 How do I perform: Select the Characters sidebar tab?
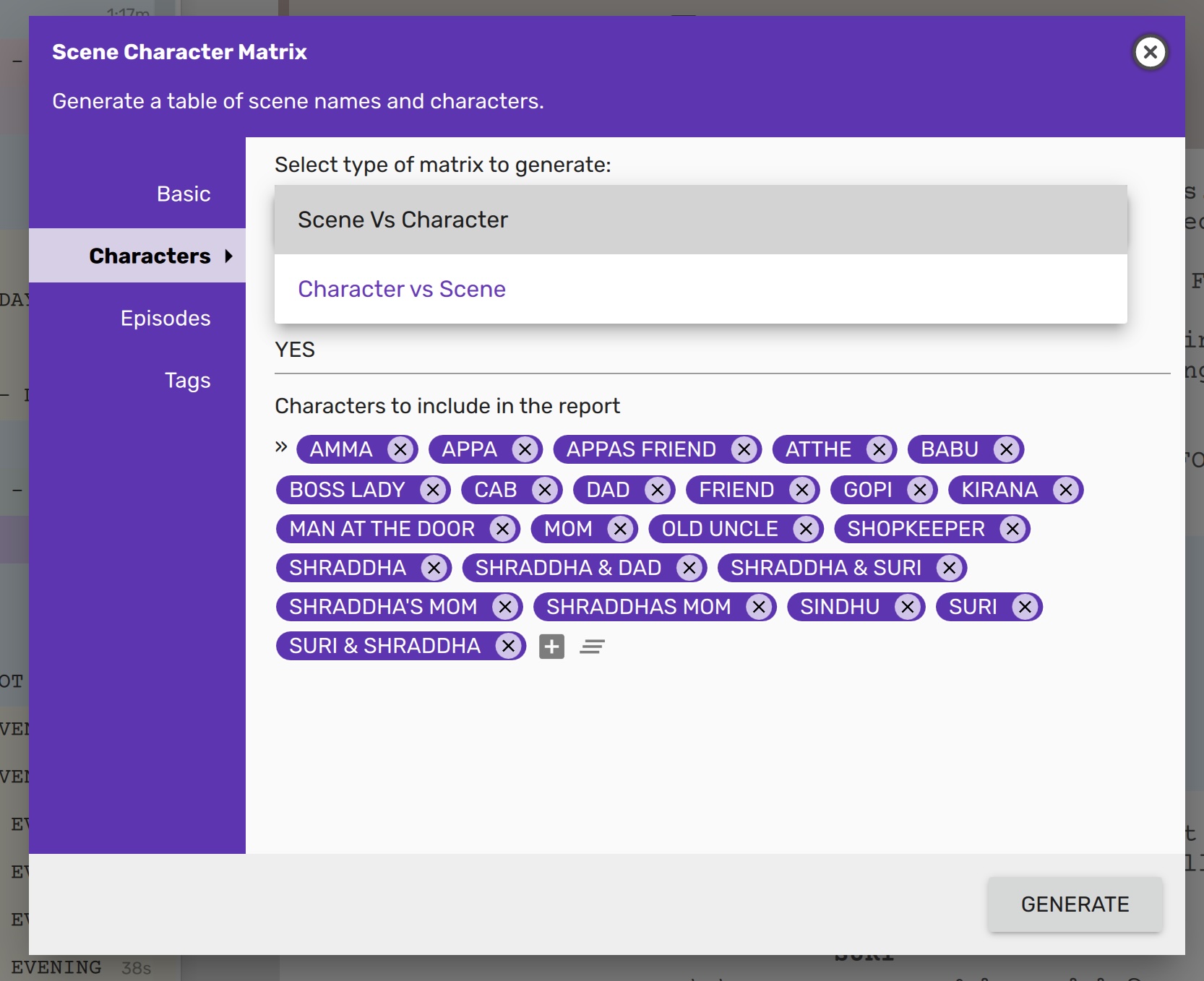click(150, 256)
